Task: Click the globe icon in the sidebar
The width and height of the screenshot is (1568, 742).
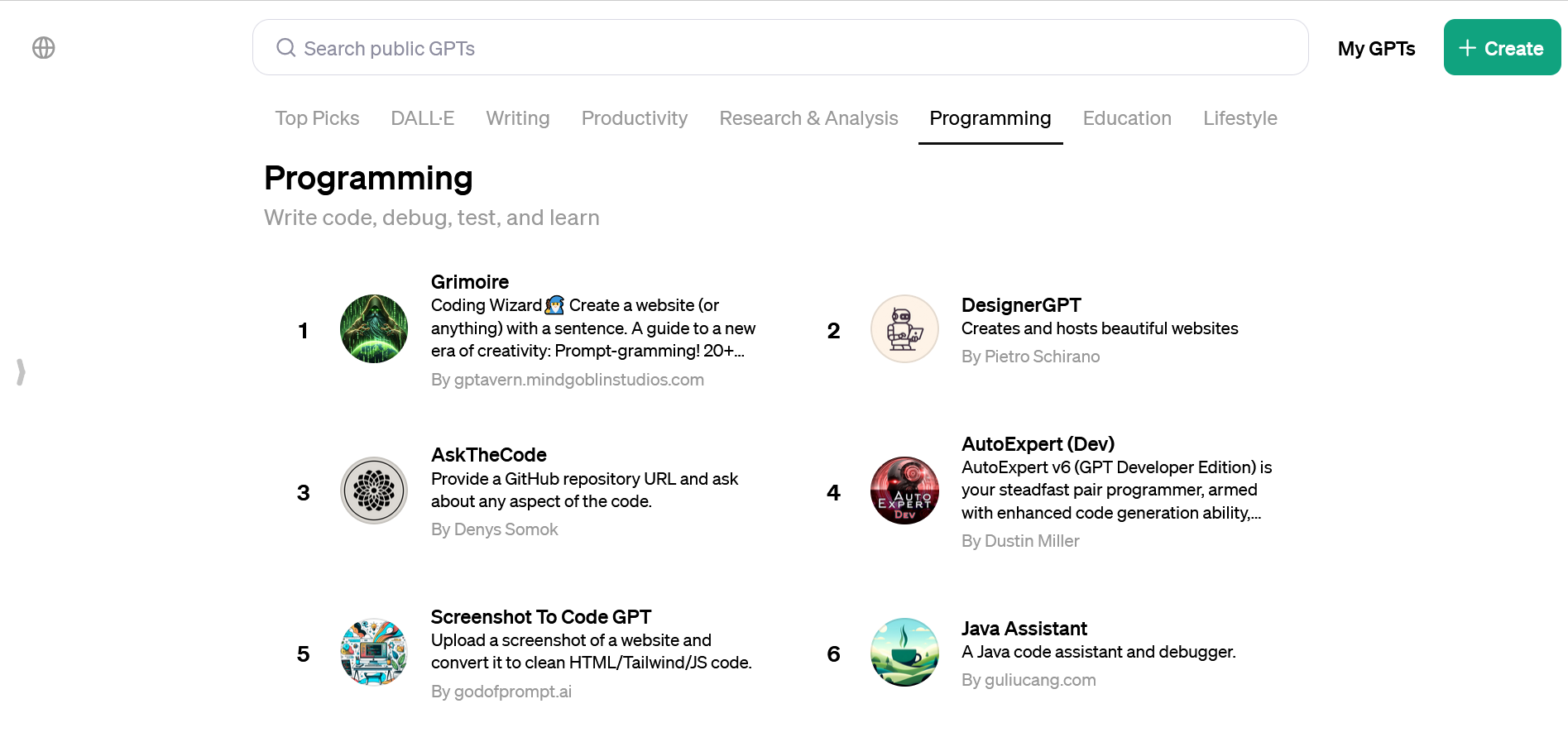Action: tap(44, 48)
